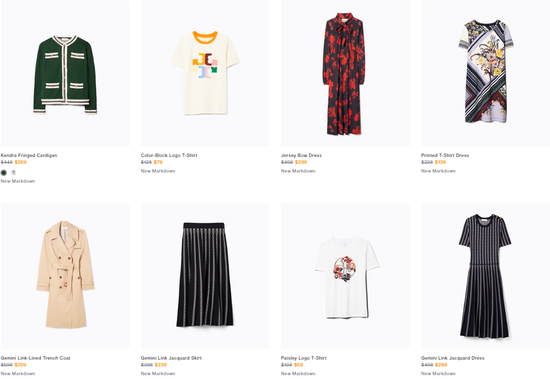Open the Gemini Link Jacquard Dress title link
This screenshot has height=381, width=550.
click(x=452, y=358)
